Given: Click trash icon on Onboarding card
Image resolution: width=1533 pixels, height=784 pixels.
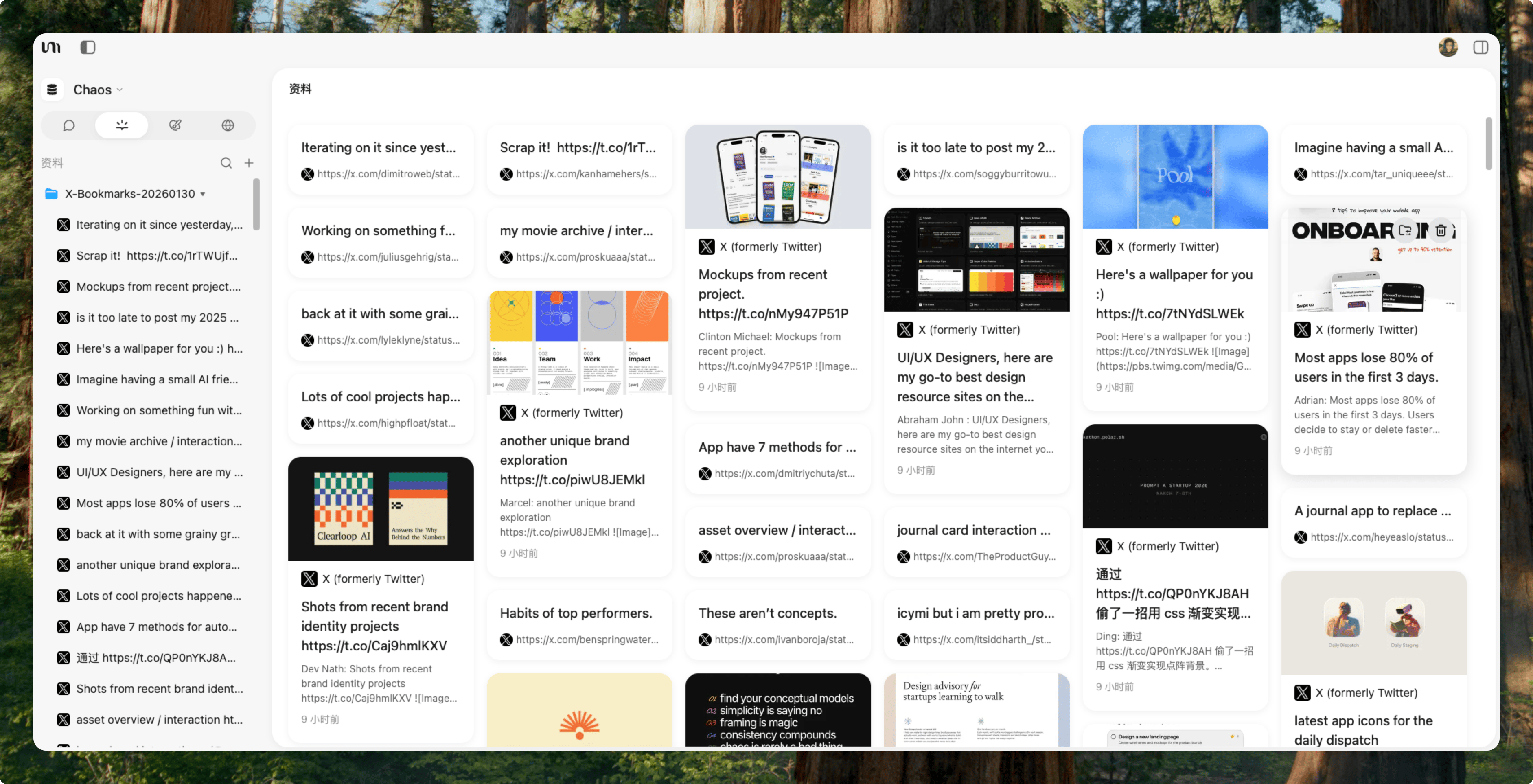Looking at the screenshot, I should pyautogui.click(x=1441, y=230).
